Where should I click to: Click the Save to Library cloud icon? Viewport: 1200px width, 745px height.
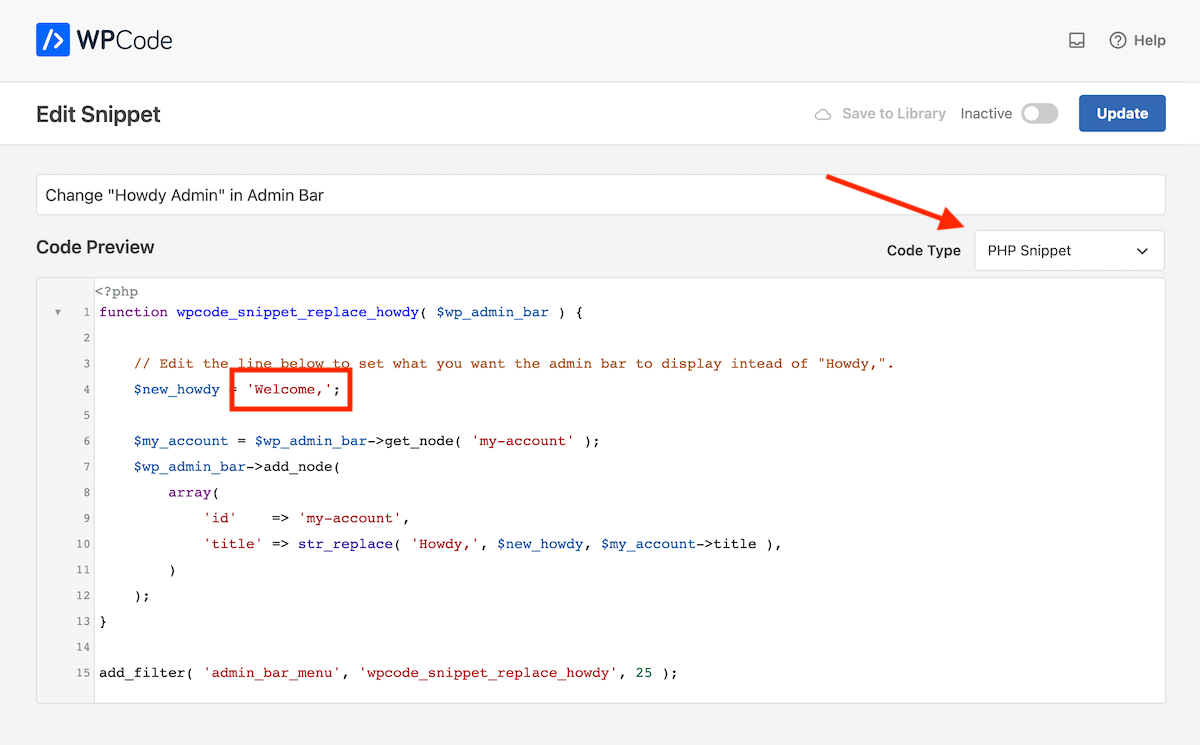coord(823,114)
